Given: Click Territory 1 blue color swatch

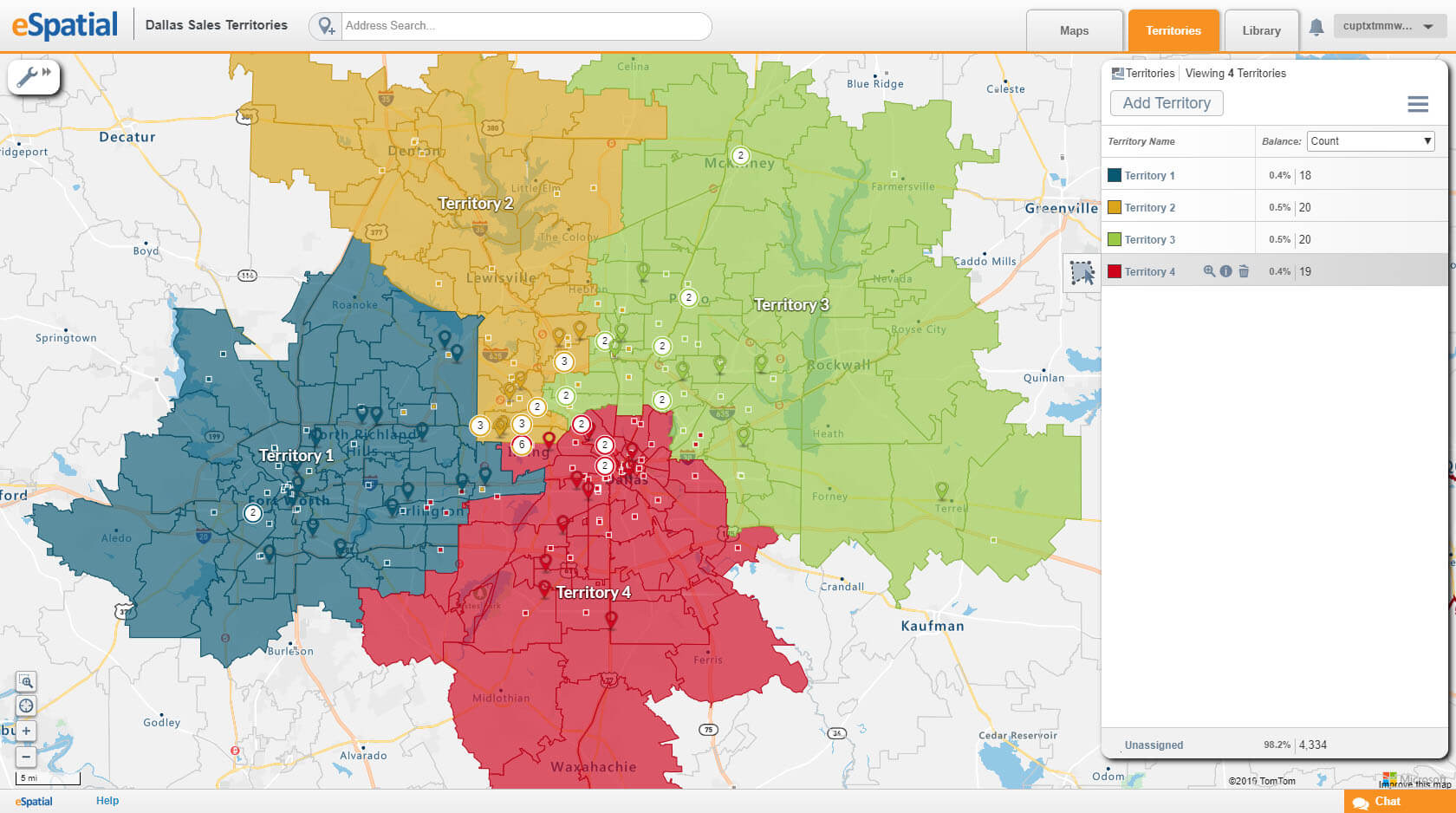Looking at the screenshot, I should (1115, 175).
